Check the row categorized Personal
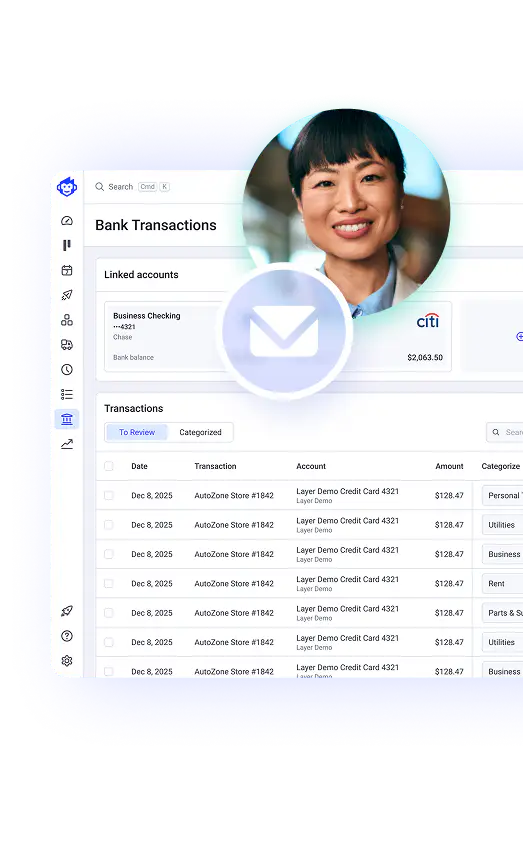 click(x=109, y=495)
